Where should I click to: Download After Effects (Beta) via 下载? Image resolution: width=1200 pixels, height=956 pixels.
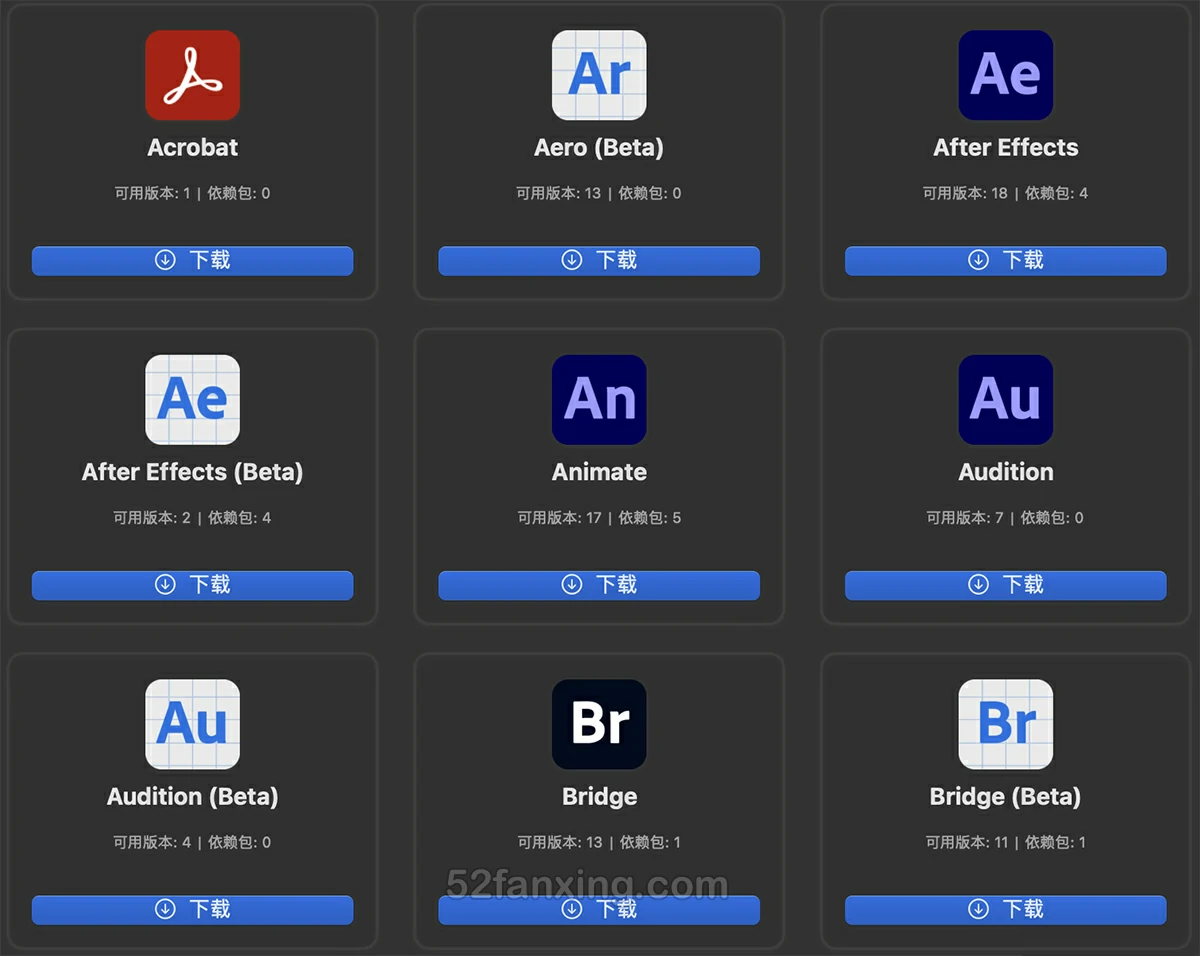tap(192, 585)
